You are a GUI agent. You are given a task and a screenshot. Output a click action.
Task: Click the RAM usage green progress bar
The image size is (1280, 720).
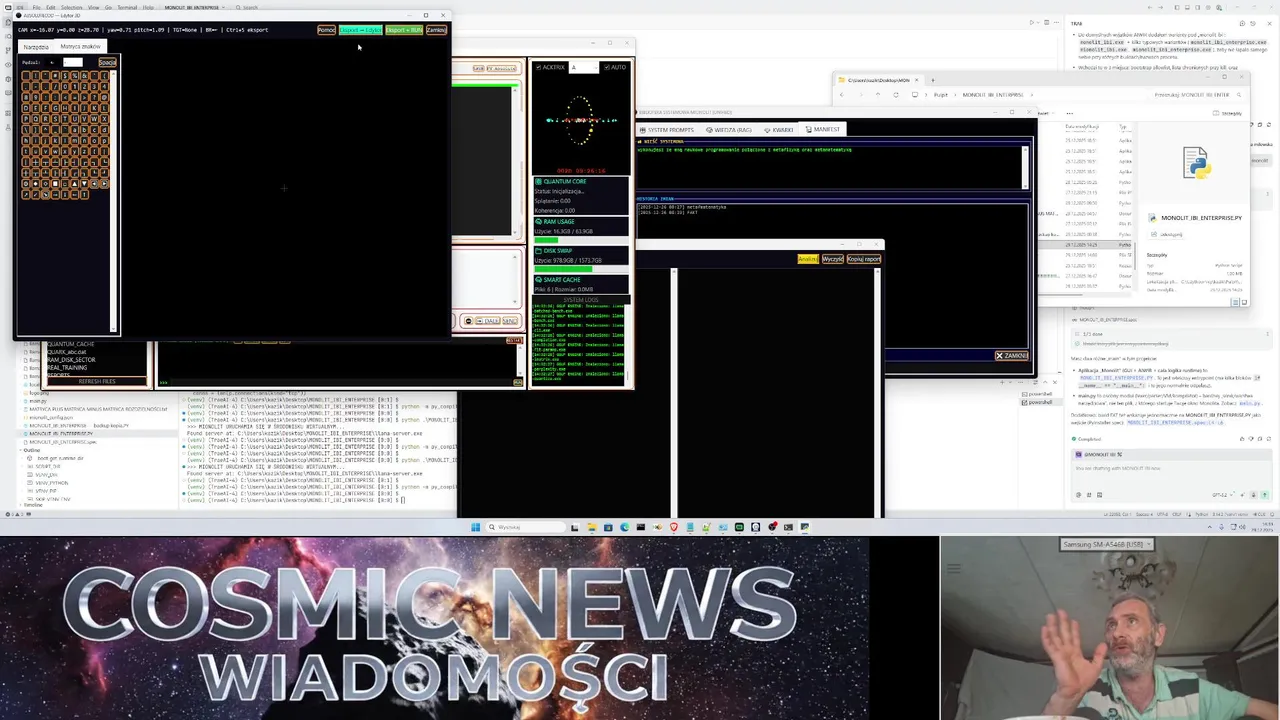pyautogui.click(x=546, y=240)
